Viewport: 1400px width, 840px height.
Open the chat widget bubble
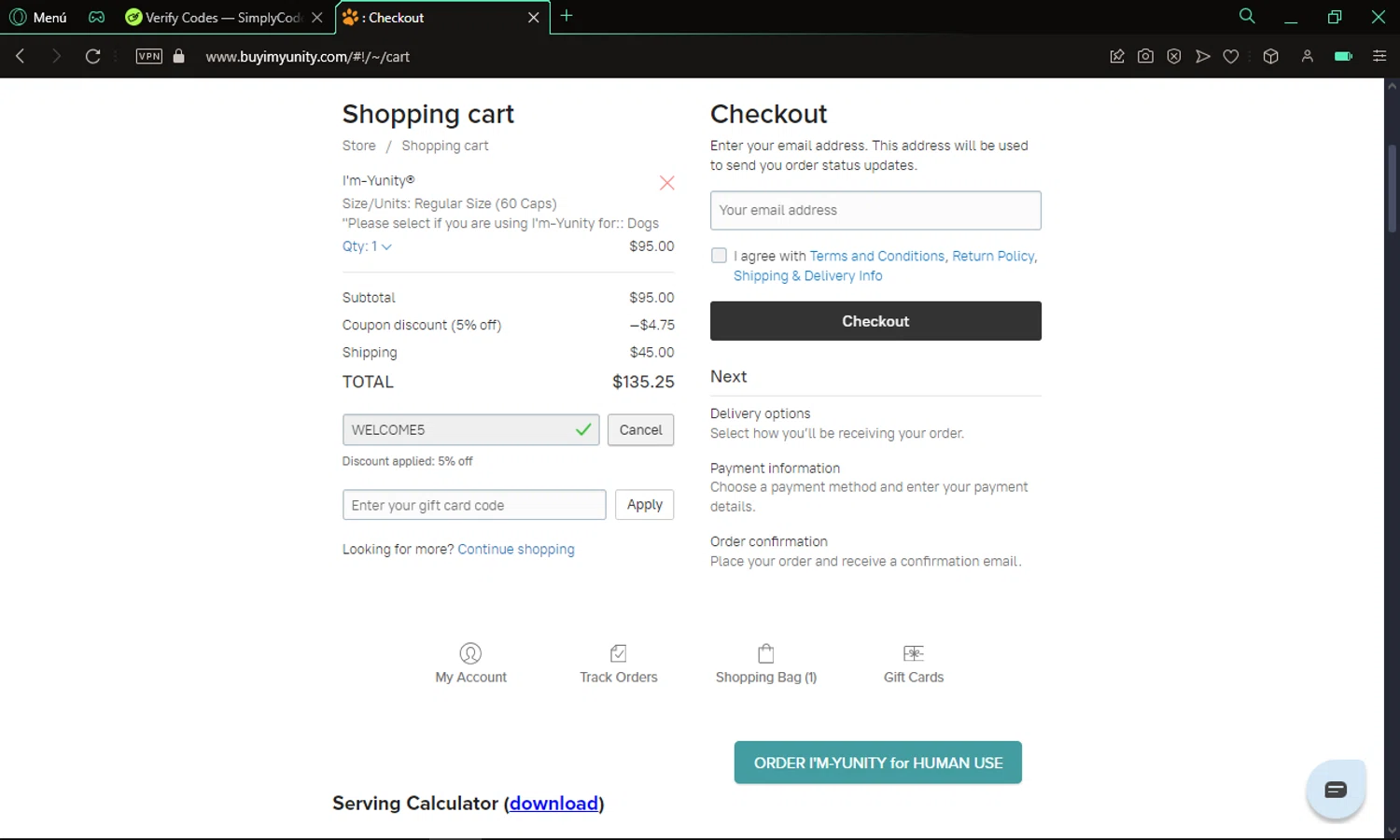(x=1336, y=790)
